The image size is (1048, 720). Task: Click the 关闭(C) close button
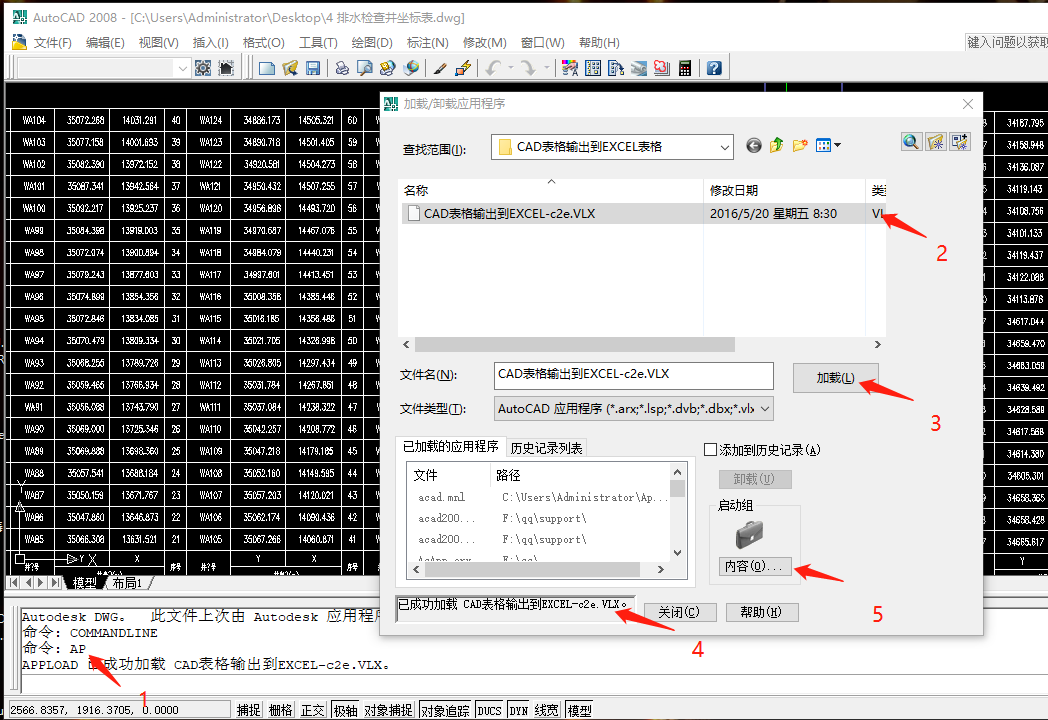(679, 612)
